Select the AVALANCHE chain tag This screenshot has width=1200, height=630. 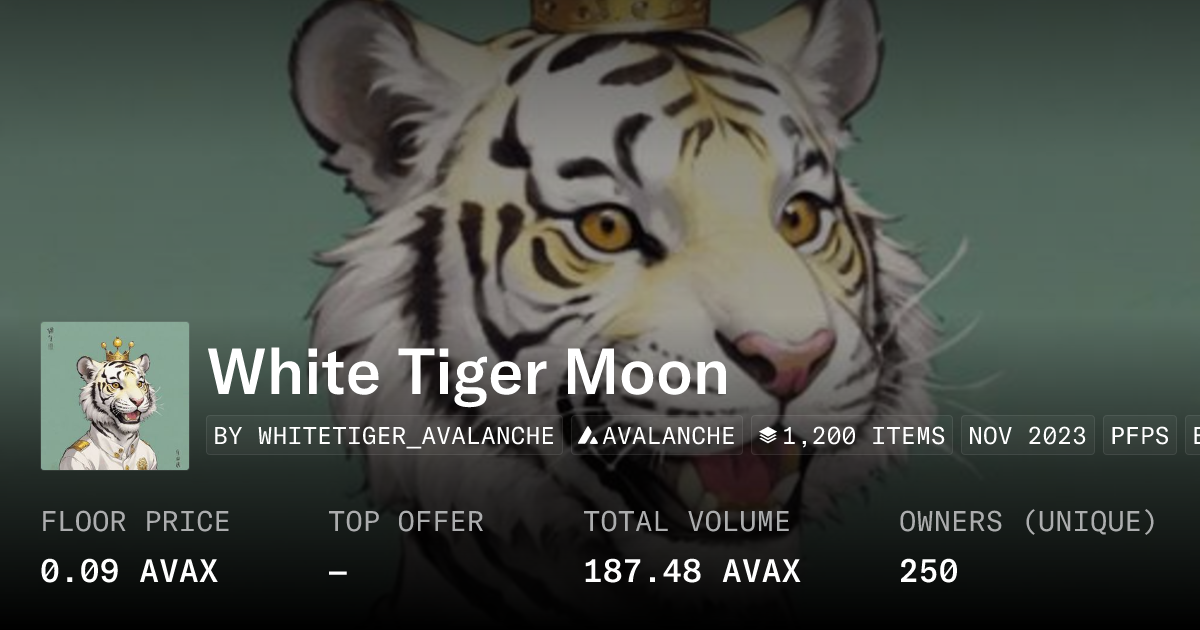tap(657, 436)
